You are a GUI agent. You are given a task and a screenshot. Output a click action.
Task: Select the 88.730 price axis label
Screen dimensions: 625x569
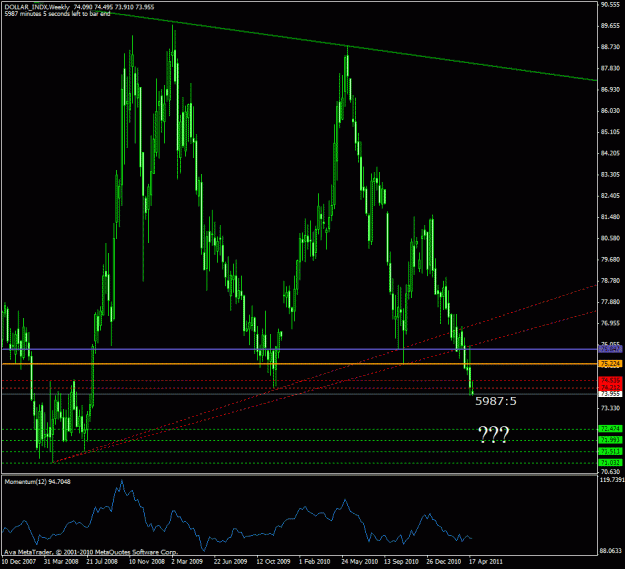[610, 47]
